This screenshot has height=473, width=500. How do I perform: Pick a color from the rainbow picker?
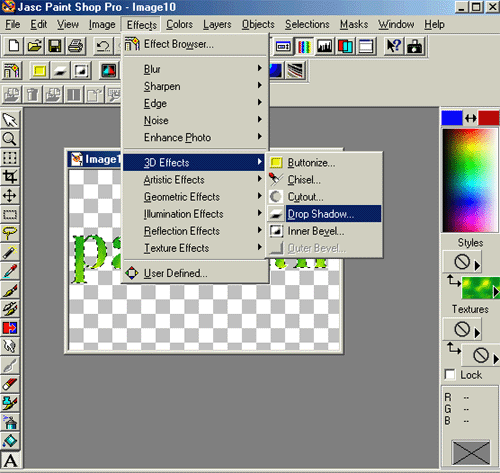(x=470, y=180)
